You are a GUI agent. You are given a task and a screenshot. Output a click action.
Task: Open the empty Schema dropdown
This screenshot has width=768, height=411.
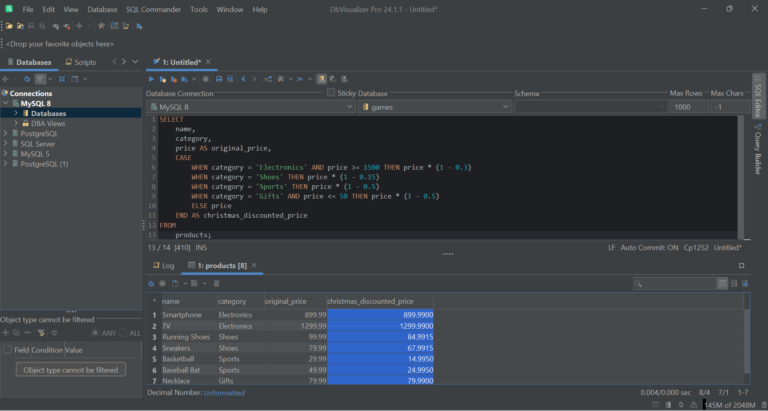(591, 107)
